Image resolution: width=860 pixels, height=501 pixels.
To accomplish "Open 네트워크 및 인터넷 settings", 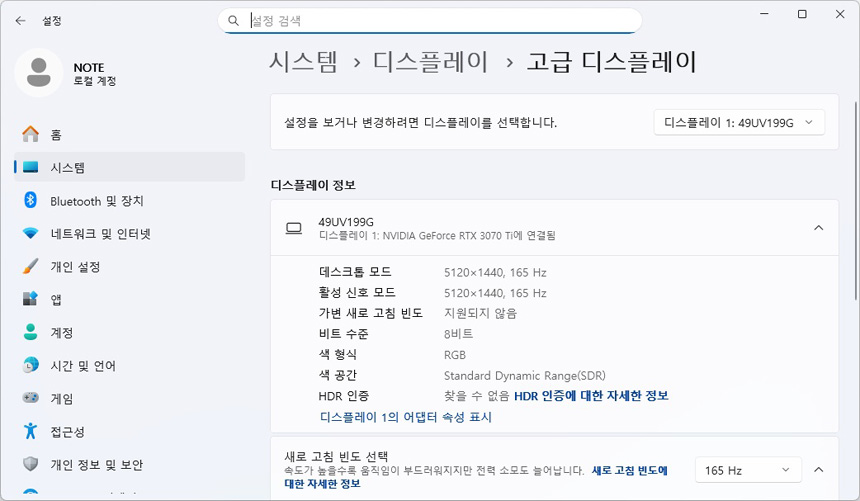I will (100, 234).
